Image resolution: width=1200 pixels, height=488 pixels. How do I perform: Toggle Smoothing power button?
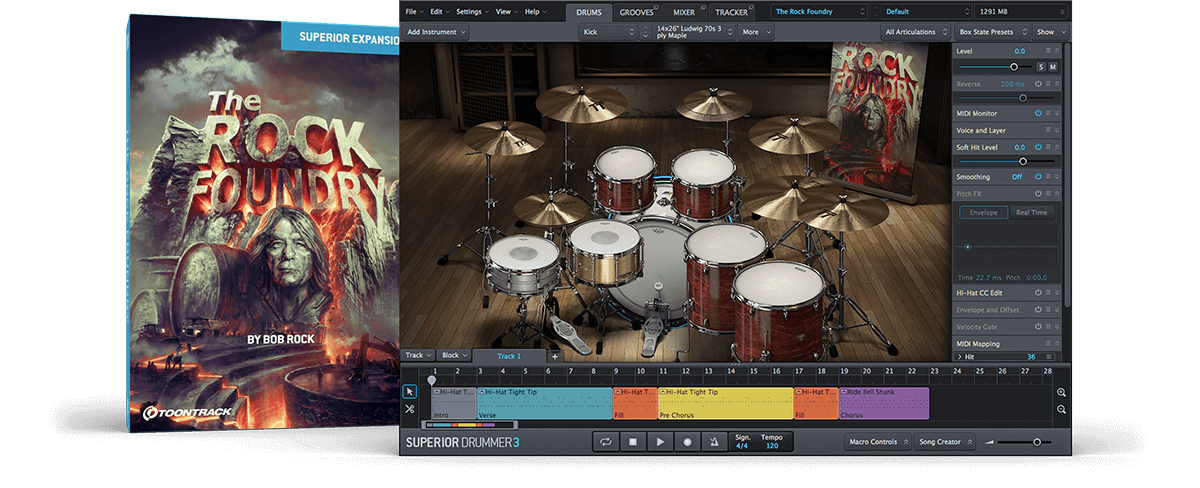pyautogui.click(x=1038, y=176)
